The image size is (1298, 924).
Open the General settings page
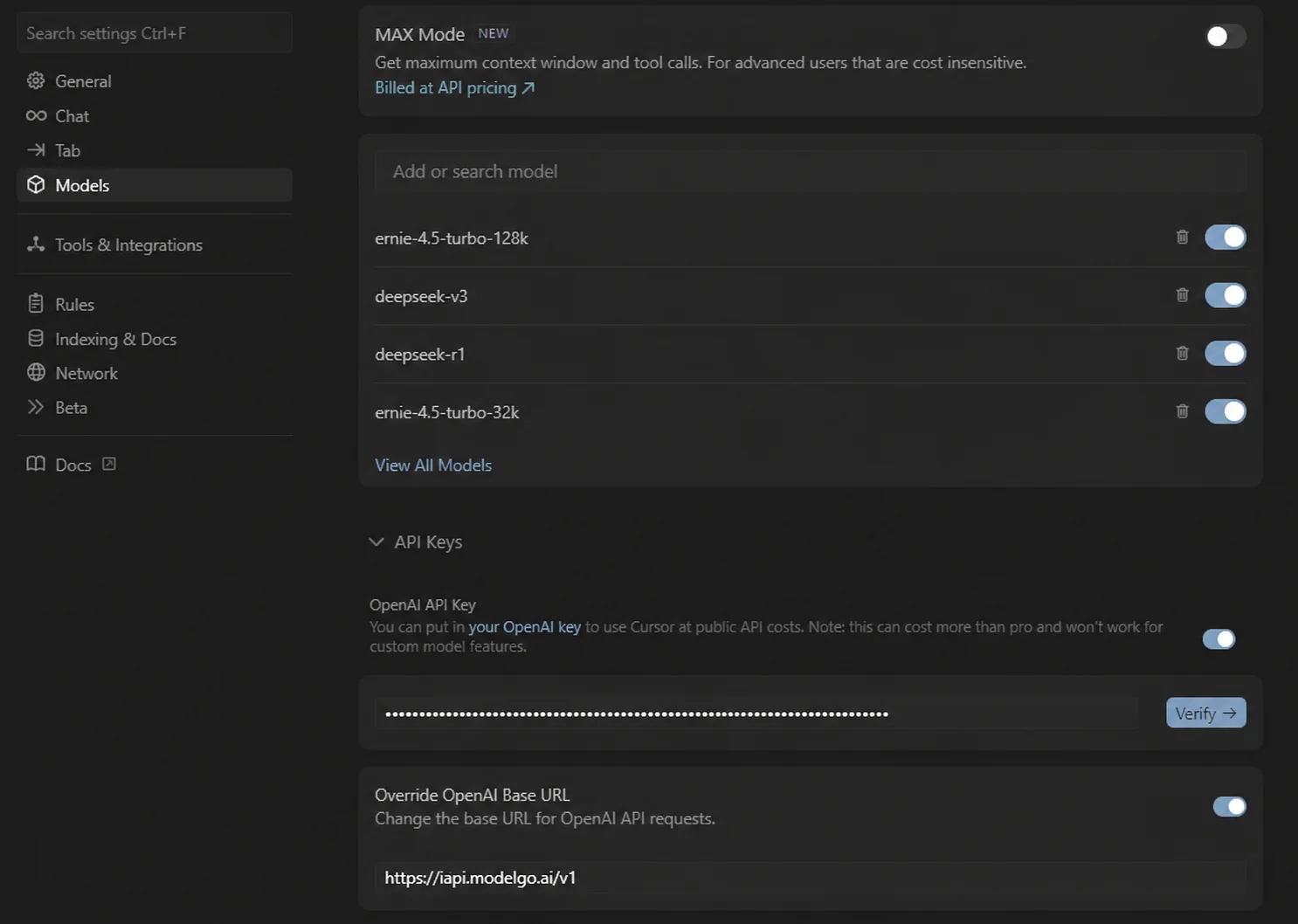pos(154,80)
